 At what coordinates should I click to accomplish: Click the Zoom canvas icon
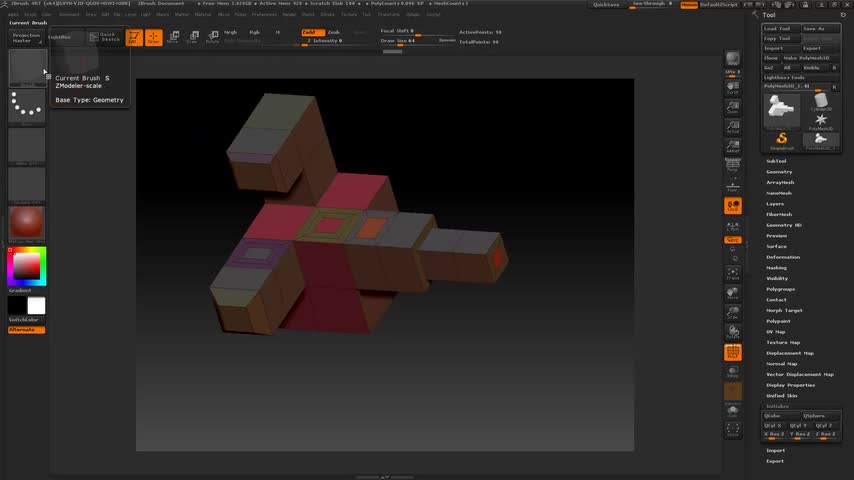pyautogui.click(x=733, y=107)
